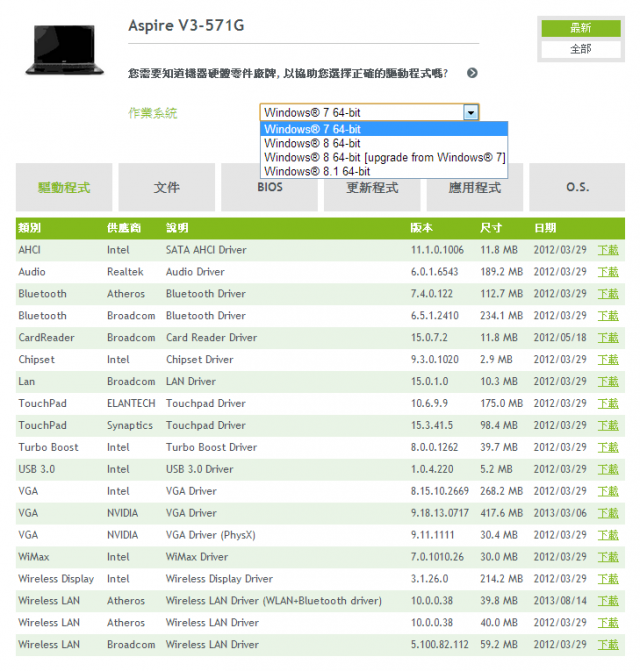This screenshot has height=672, width=640.
Task: Click the 全部 button
Action: tap(581, 49)
